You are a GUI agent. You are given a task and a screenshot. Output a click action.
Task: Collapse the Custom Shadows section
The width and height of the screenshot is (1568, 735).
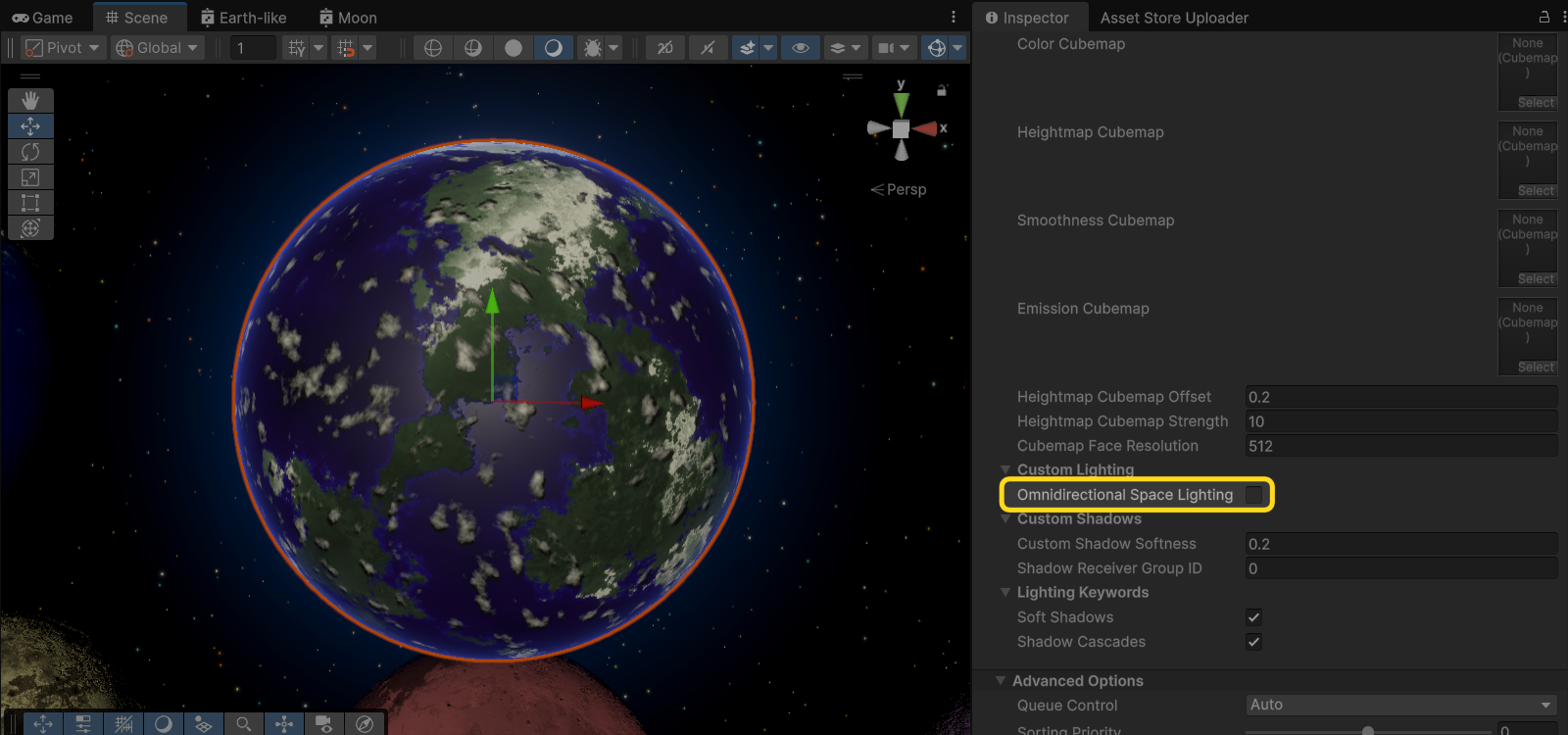coord(1005,519)
